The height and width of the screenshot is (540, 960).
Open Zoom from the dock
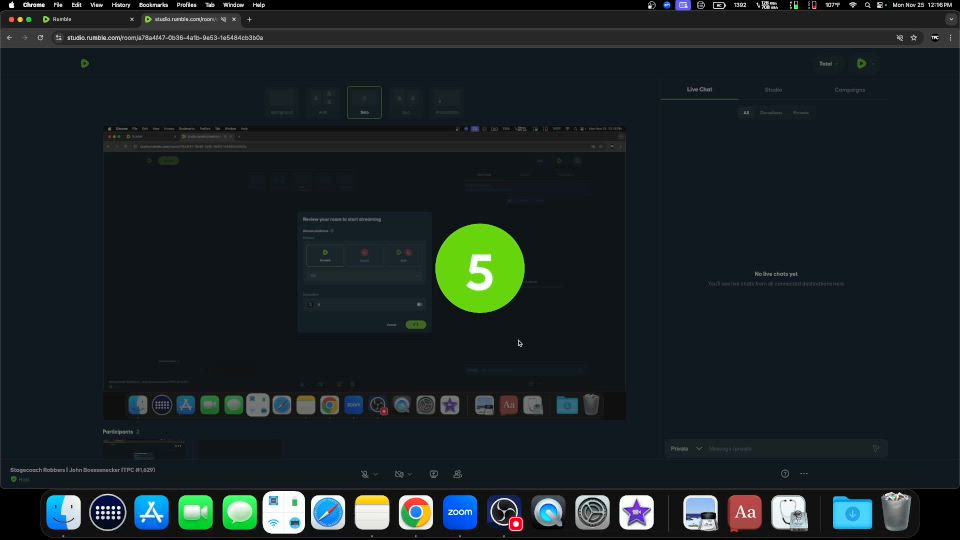[x=460, y=512]
